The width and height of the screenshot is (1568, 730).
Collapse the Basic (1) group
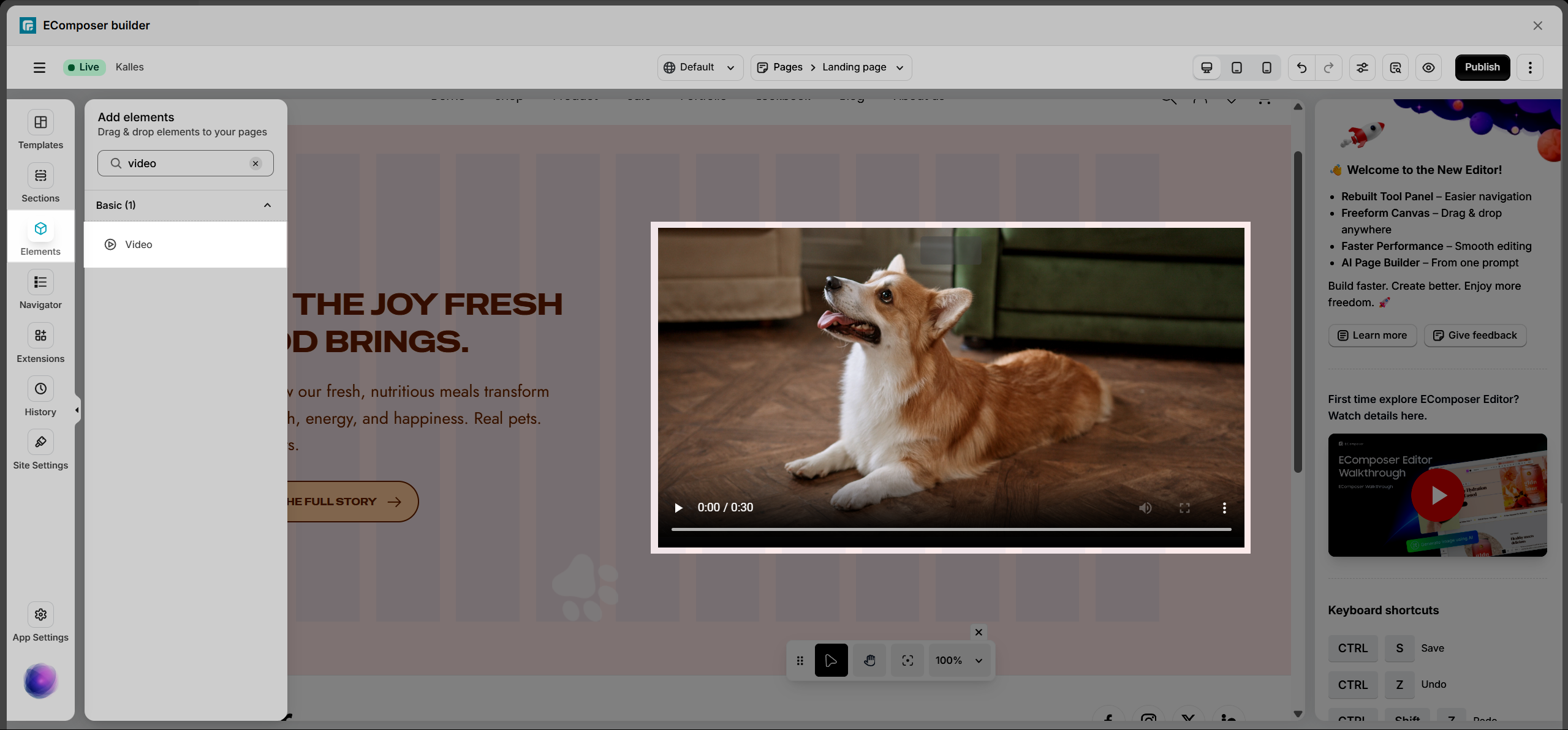click(x=267, y=205)
